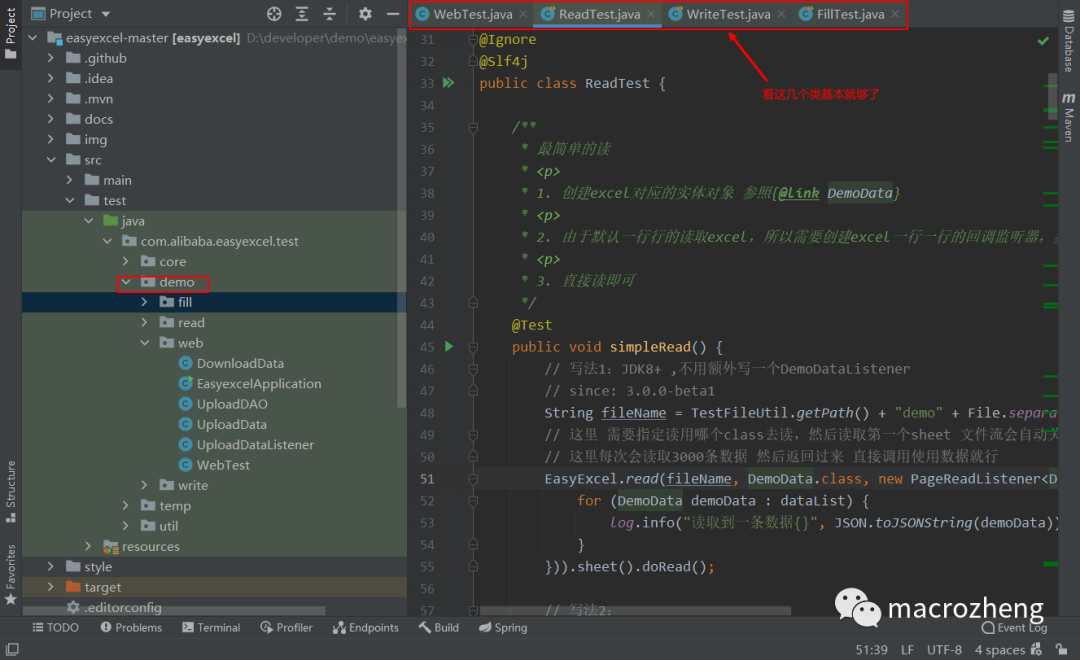Open the Spring tool window
The height and width of the screenshot is (660, 1080).
(503, 628)
